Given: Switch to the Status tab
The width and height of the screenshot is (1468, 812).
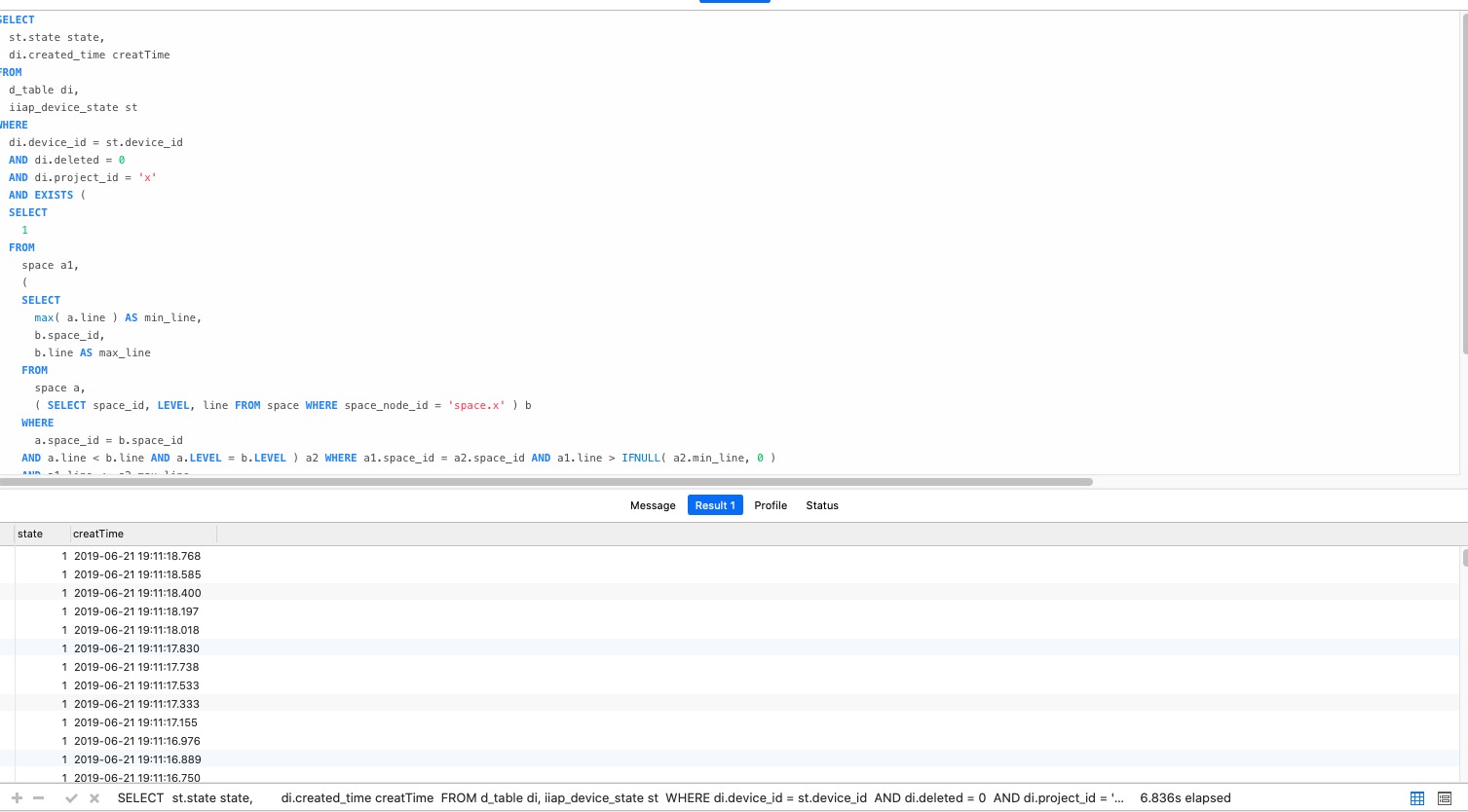Looking at the screenshot, I should point(822,505).
